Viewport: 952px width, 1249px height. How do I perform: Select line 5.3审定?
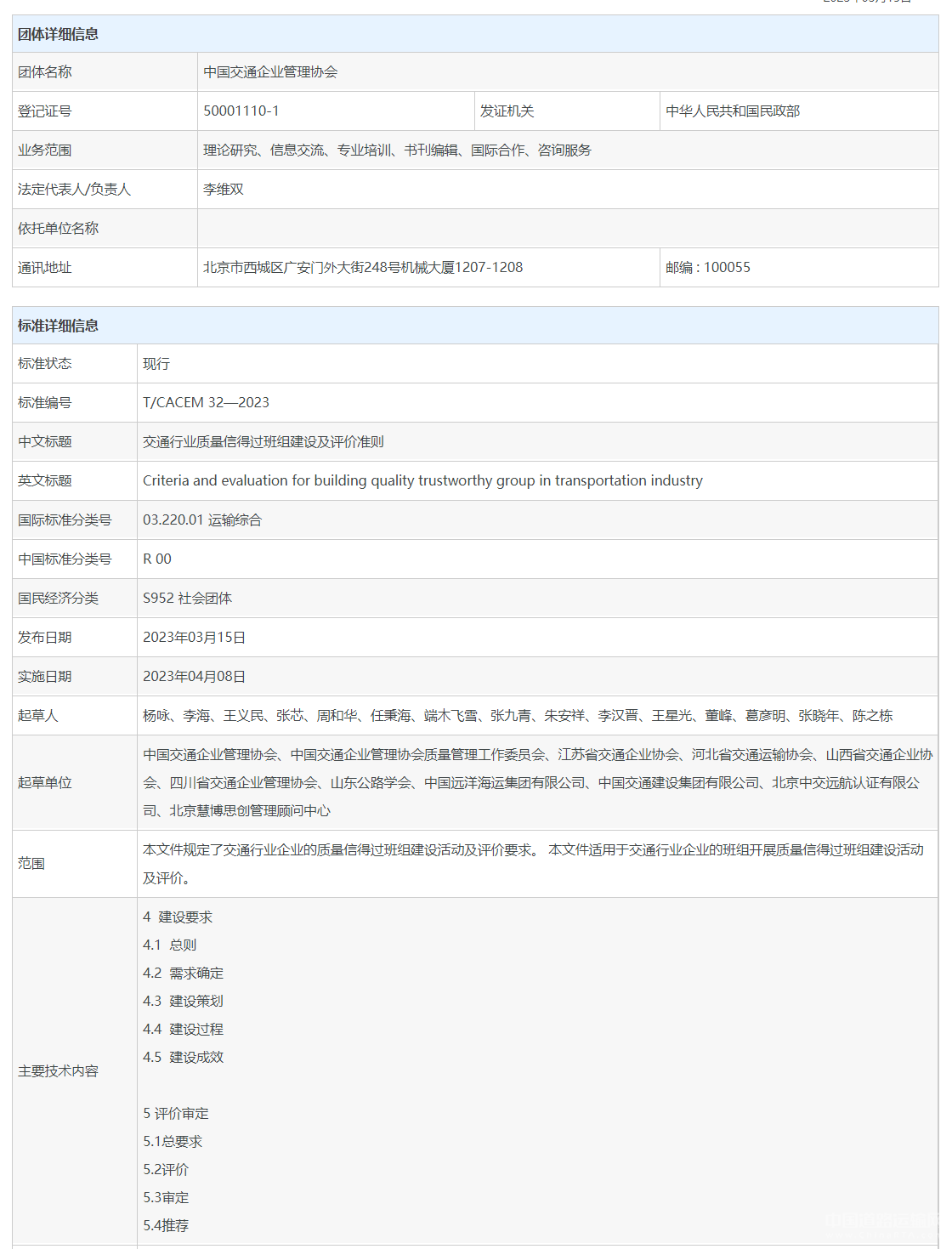click(166, 1198)
